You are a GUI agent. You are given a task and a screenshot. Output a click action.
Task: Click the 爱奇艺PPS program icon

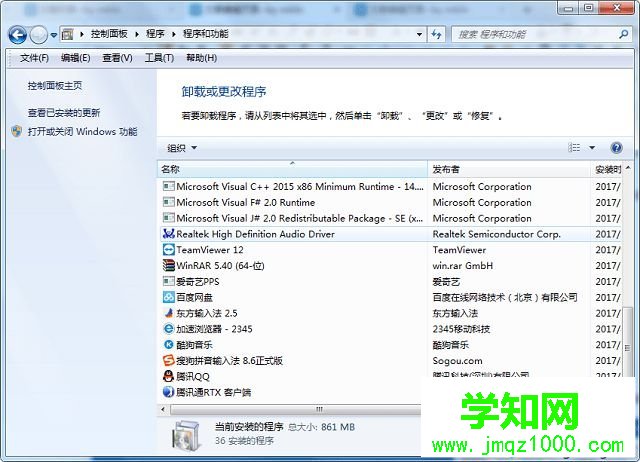169,282
